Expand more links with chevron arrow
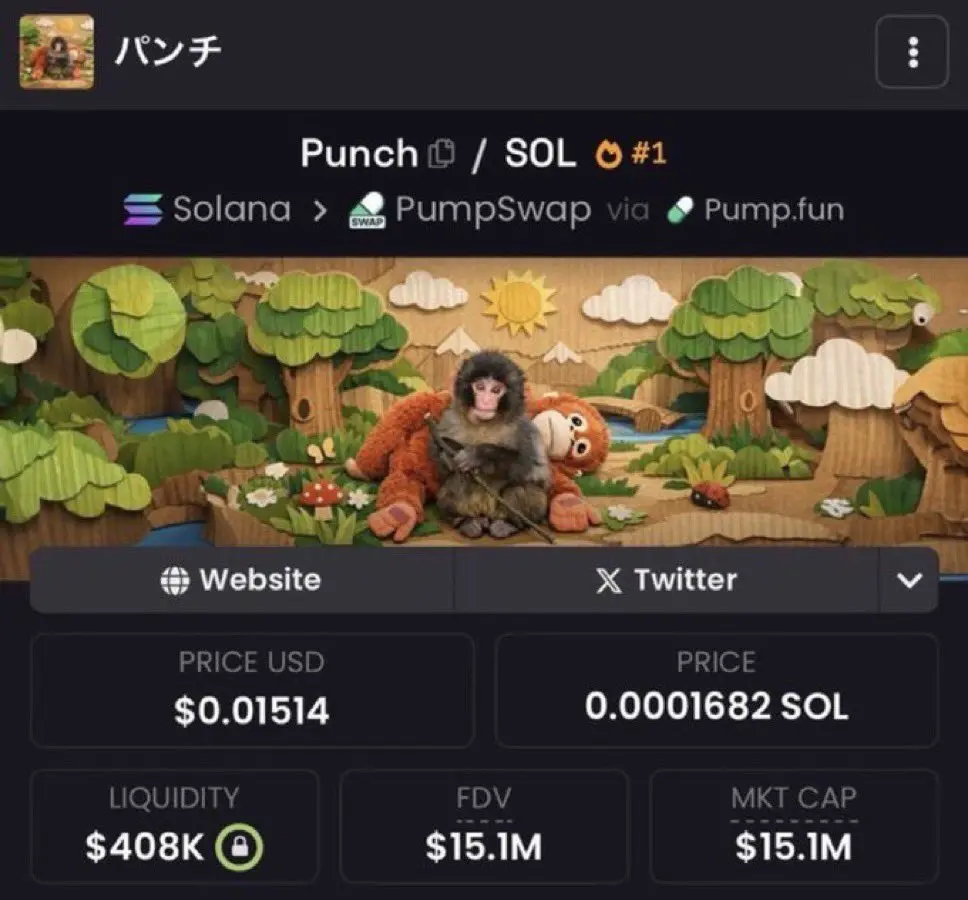This screenshot has height=900, width=968. pyautogui.click(x=909, y=580)
